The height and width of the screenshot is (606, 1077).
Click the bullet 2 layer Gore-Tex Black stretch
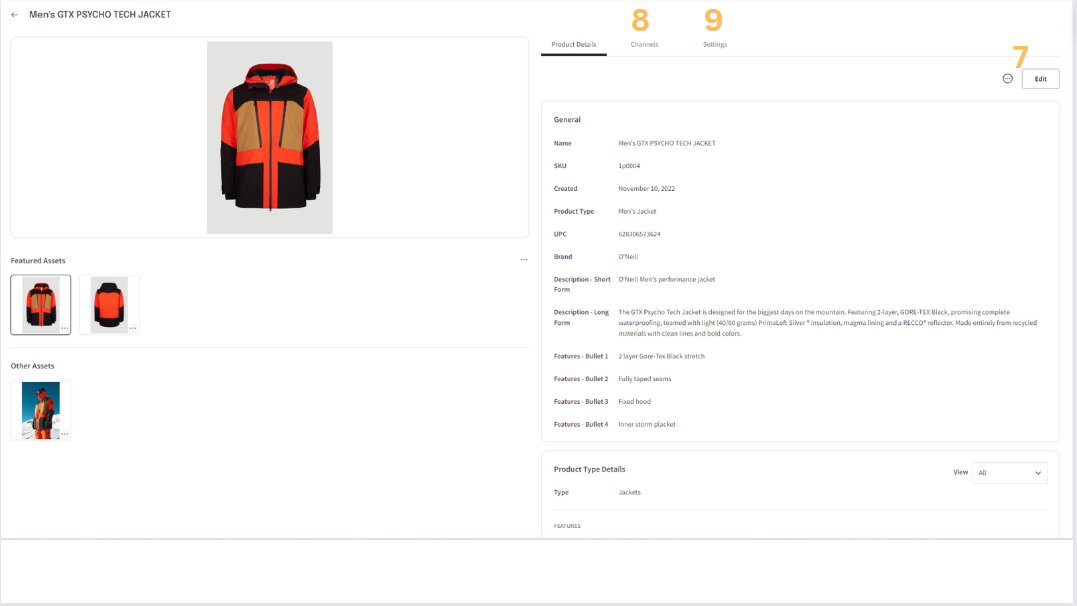click(661, 357)
